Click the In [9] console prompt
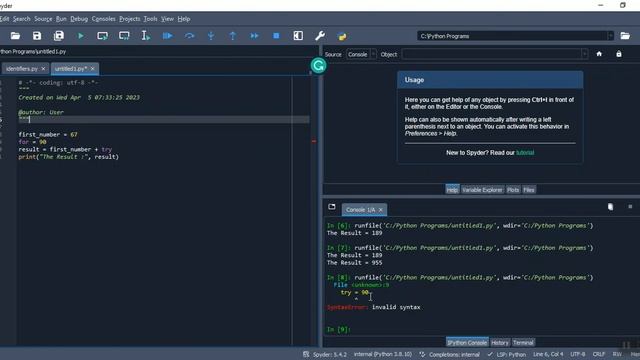 339,329
